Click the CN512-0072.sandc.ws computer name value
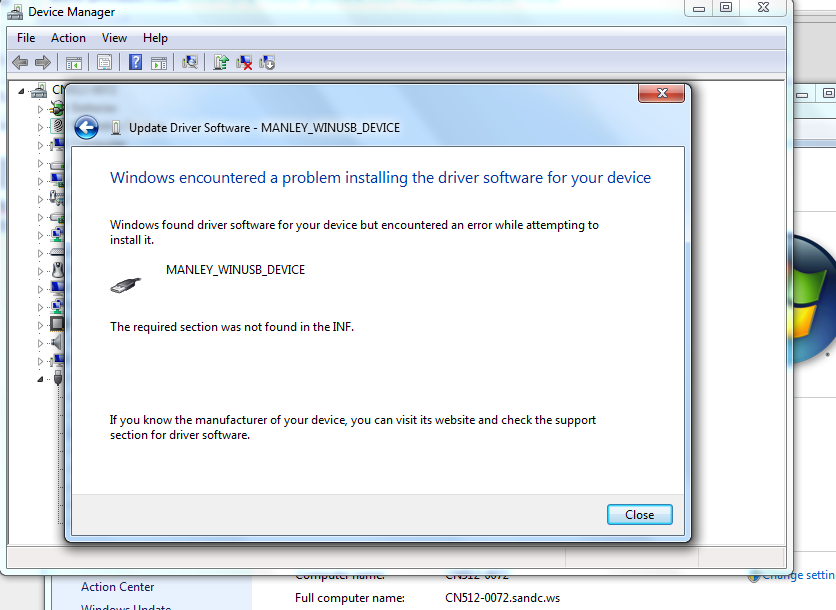The image size is (836, 610). 502,598
